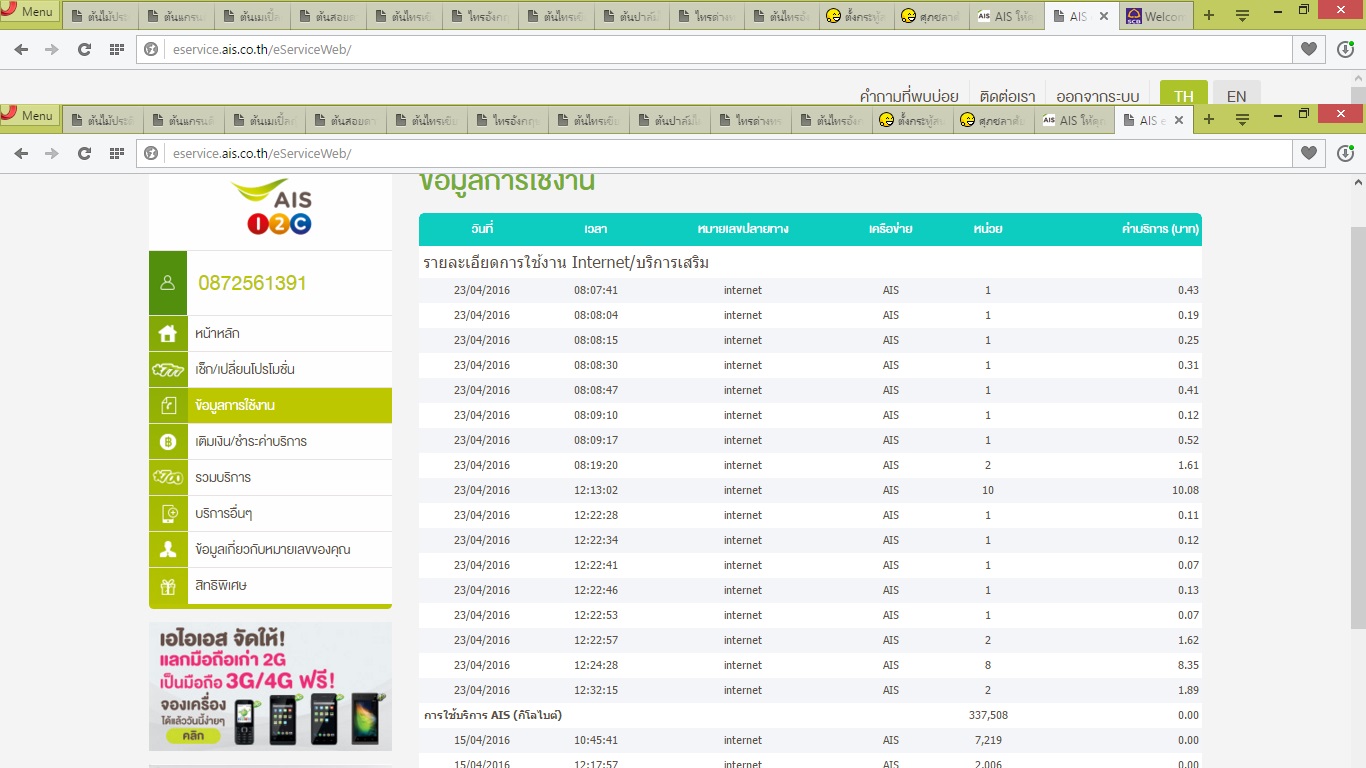Go forward in the front browser window
The height and width of the screenshot is (768, 1366).
52,153
